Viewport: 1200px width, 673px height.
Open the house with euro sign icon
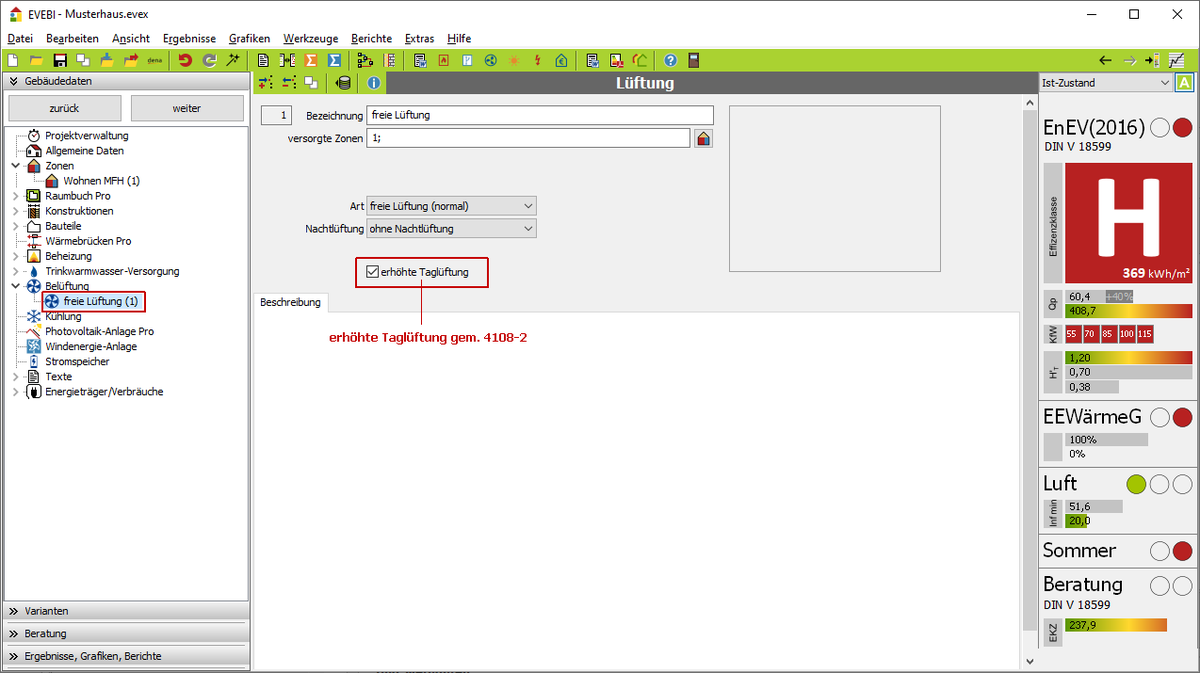click(562, 60)
